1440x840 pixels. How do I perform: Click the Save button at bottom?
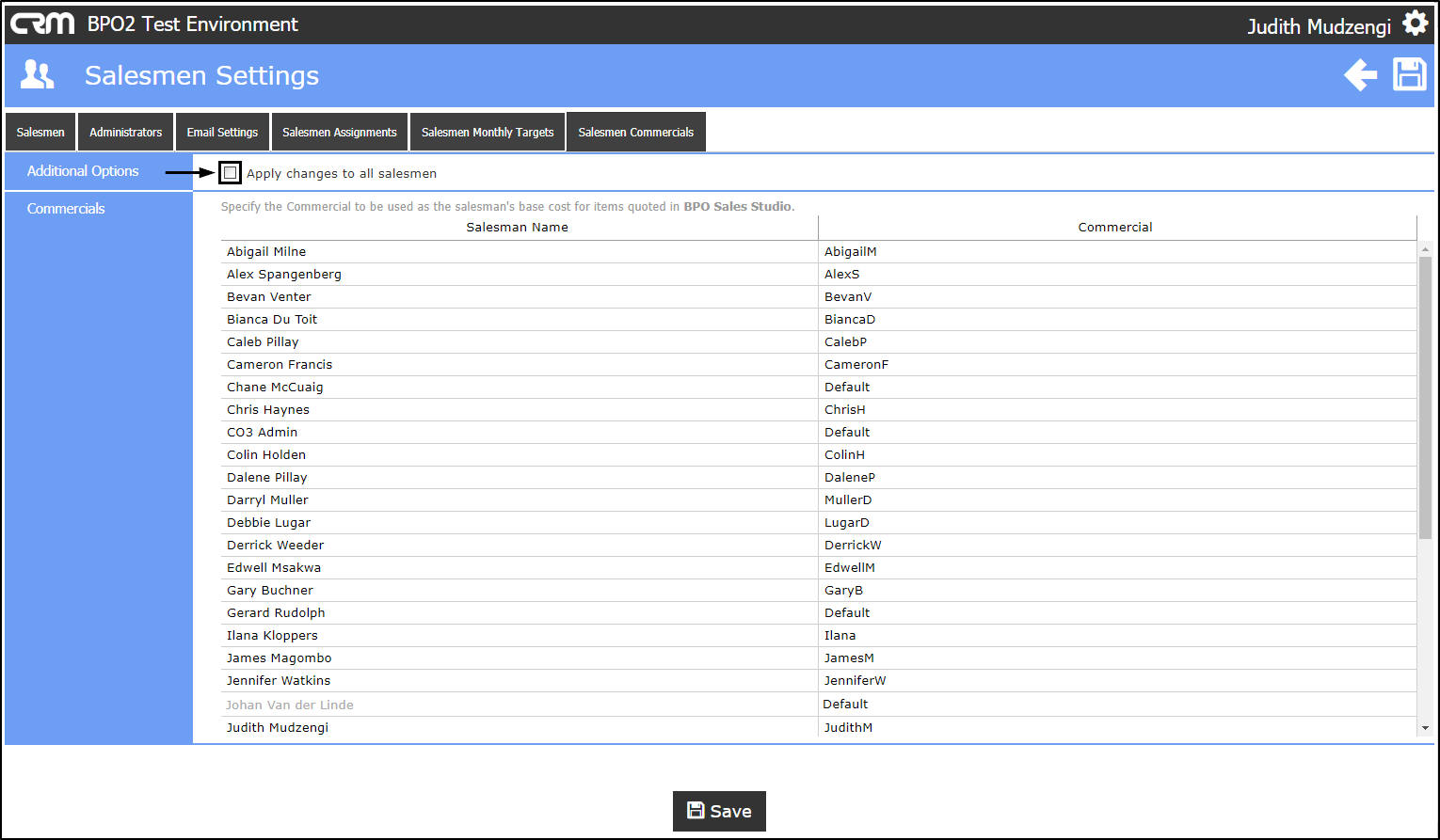719,811
